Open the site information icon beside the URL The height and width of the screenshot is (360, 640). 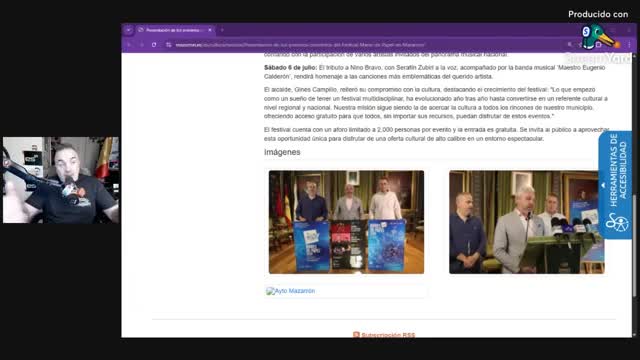169,45
